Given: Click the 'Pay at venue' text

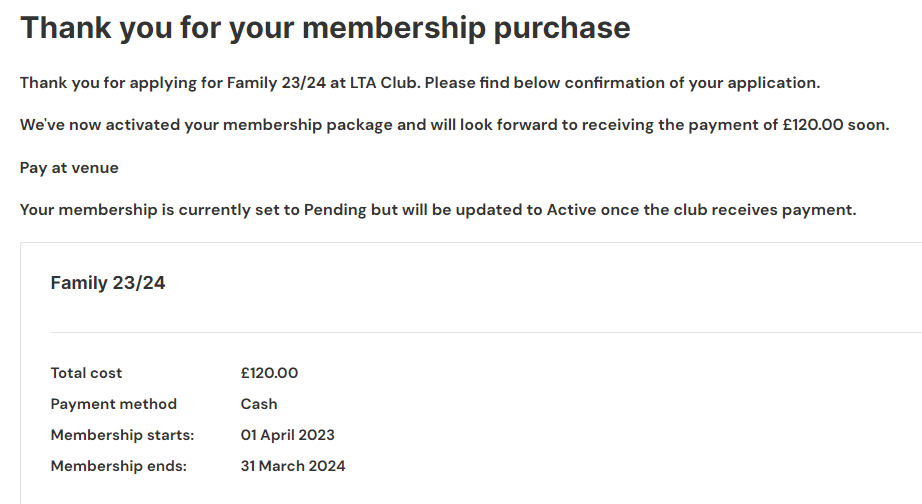Looking at the screenshot, I should (x=69, y=168).
